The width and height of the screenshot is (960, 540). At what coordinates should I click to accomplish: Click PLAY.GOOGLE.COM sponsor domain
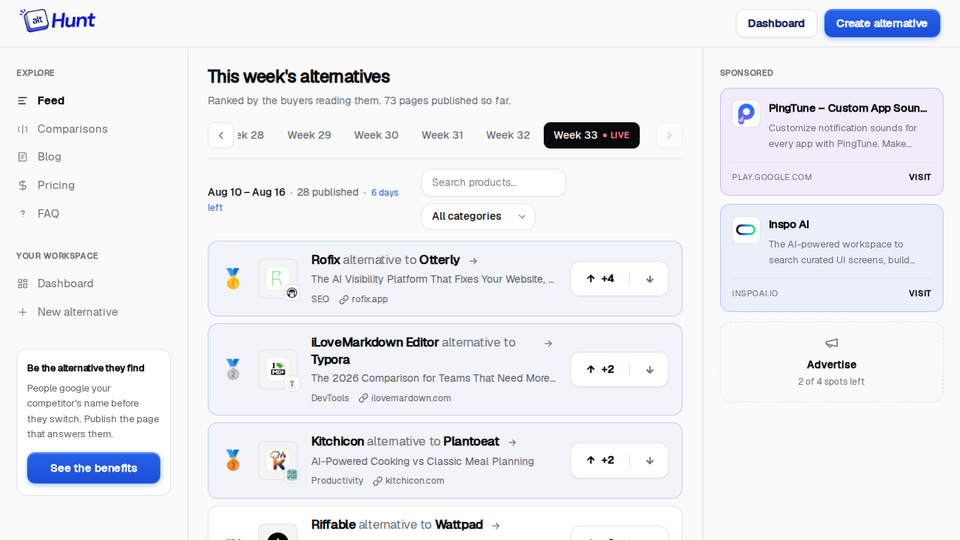(x=771, y=177)
